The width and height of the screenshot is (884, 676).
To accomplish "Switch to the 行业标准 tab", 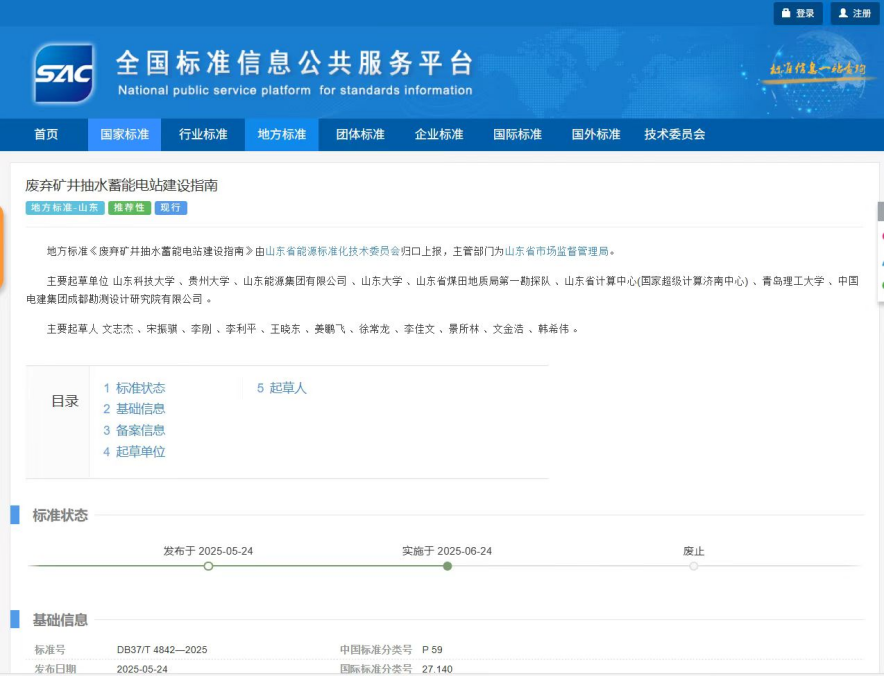I will [203, 135].
